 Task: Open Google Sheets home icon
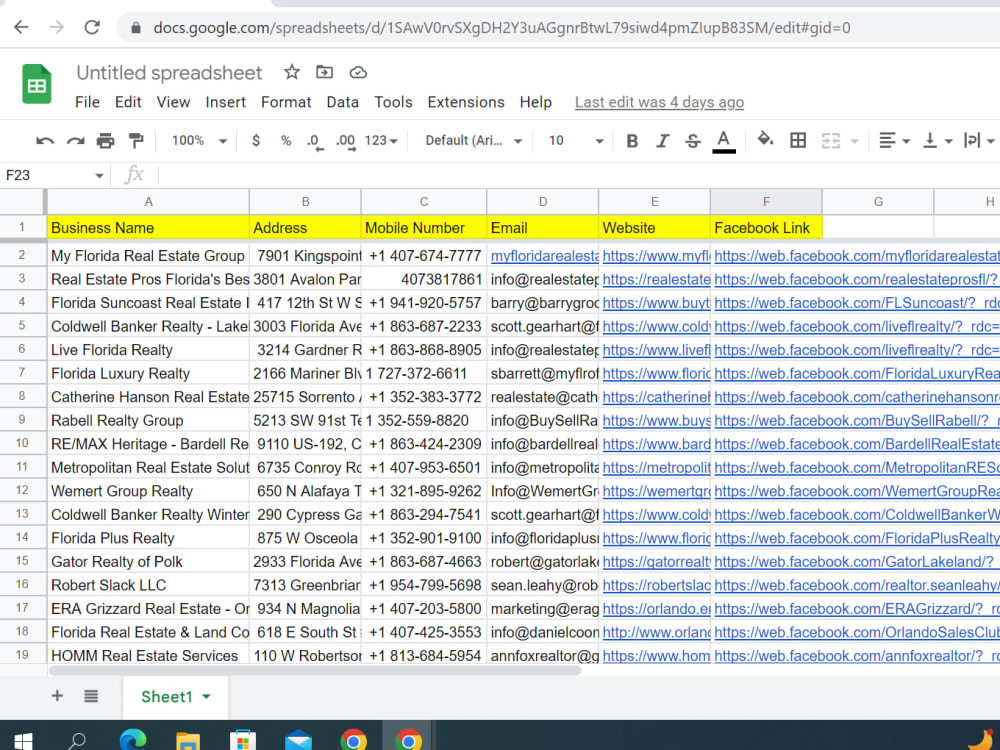coord(36,84)
